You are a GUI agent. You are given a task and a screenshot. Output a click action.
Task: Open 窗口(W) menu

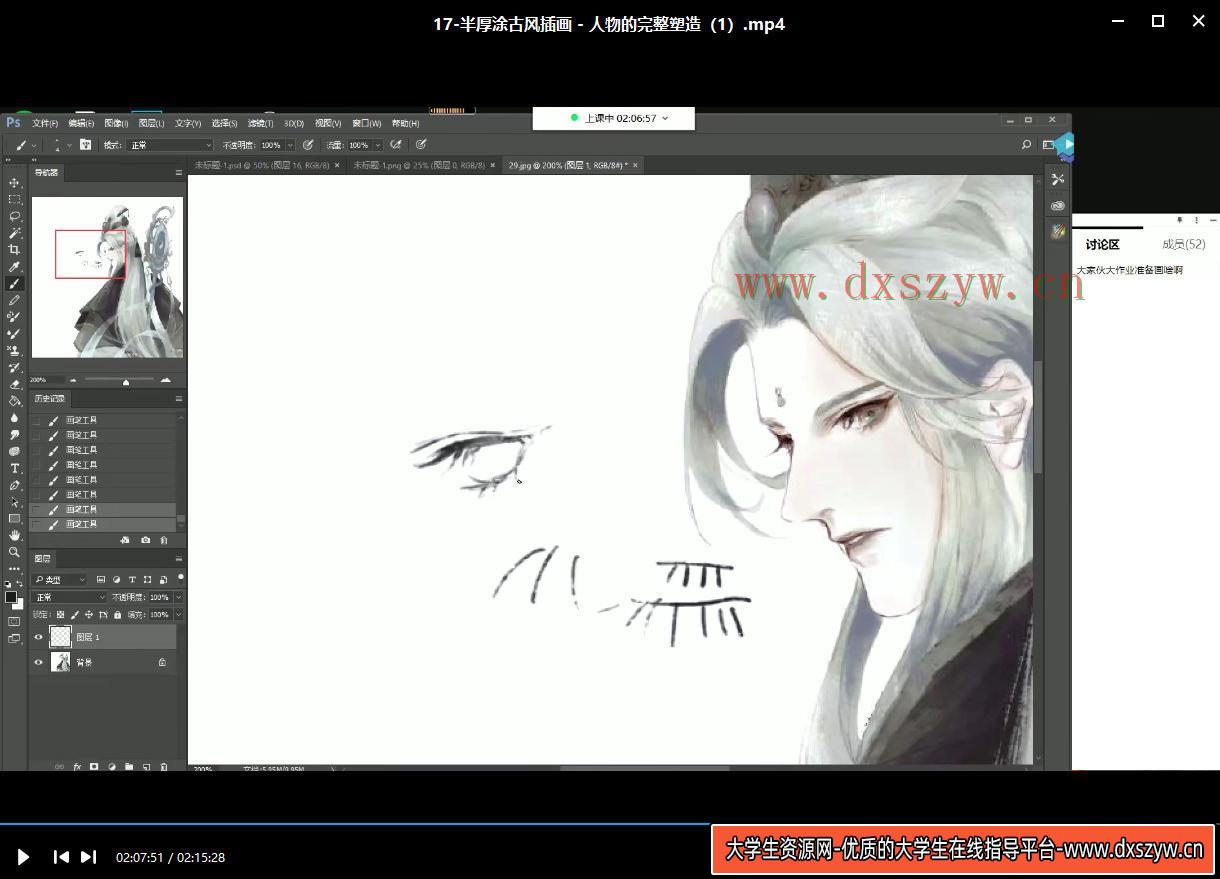tap(367, 123)
